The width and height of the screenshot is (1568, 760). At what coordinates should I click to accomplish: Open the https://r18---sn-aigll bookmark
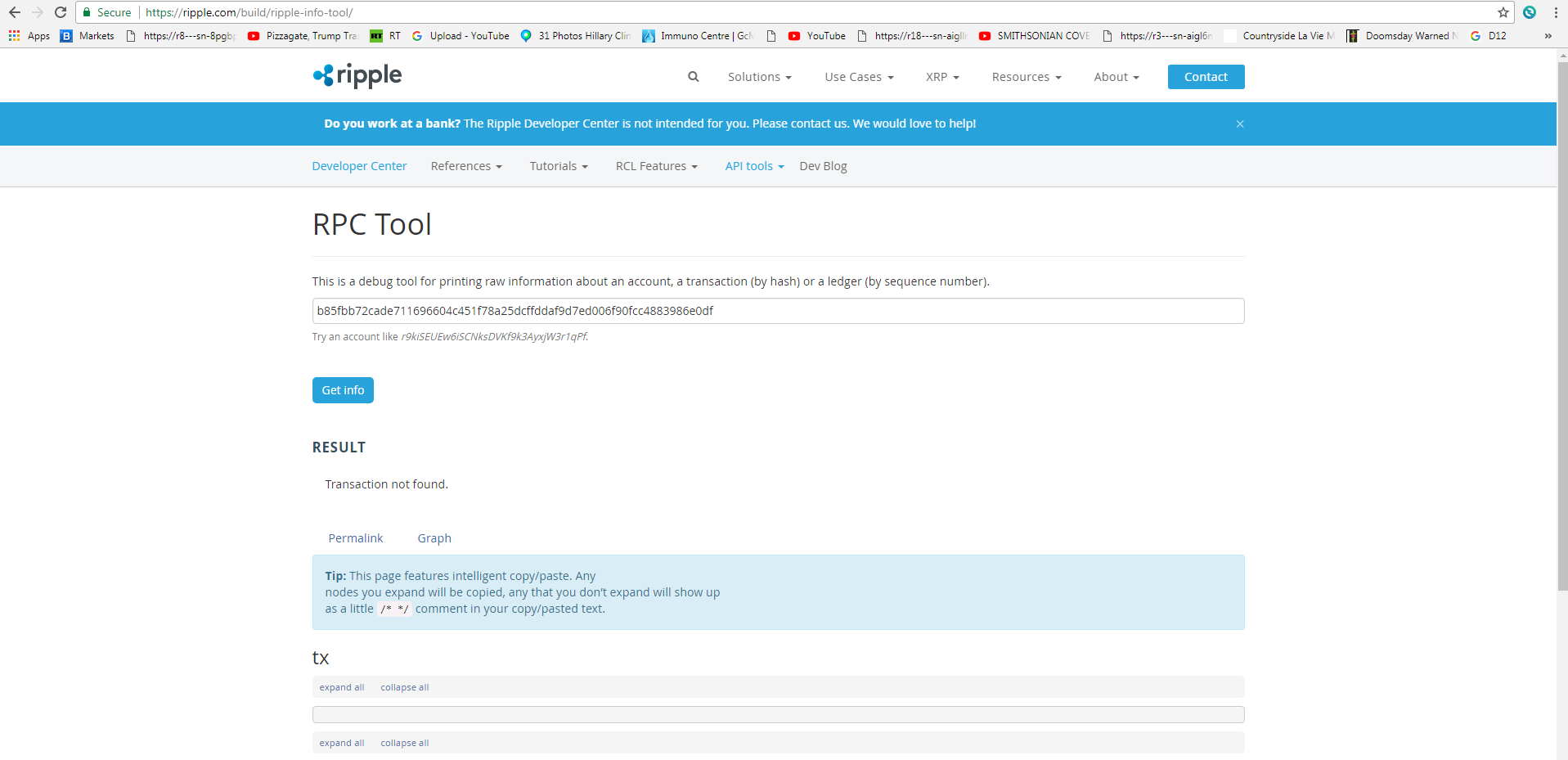tap(912, 36)
